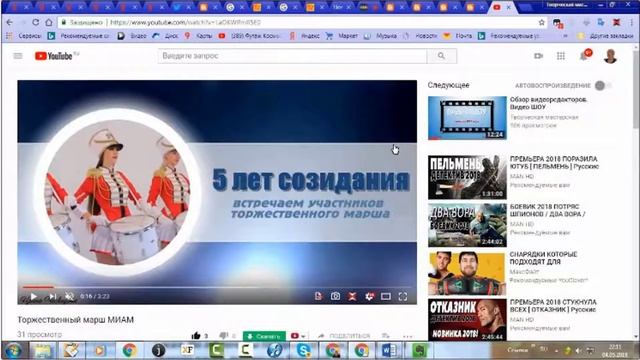Go to YouTube home via logo
640x360 pixels.
click(53, 56)
